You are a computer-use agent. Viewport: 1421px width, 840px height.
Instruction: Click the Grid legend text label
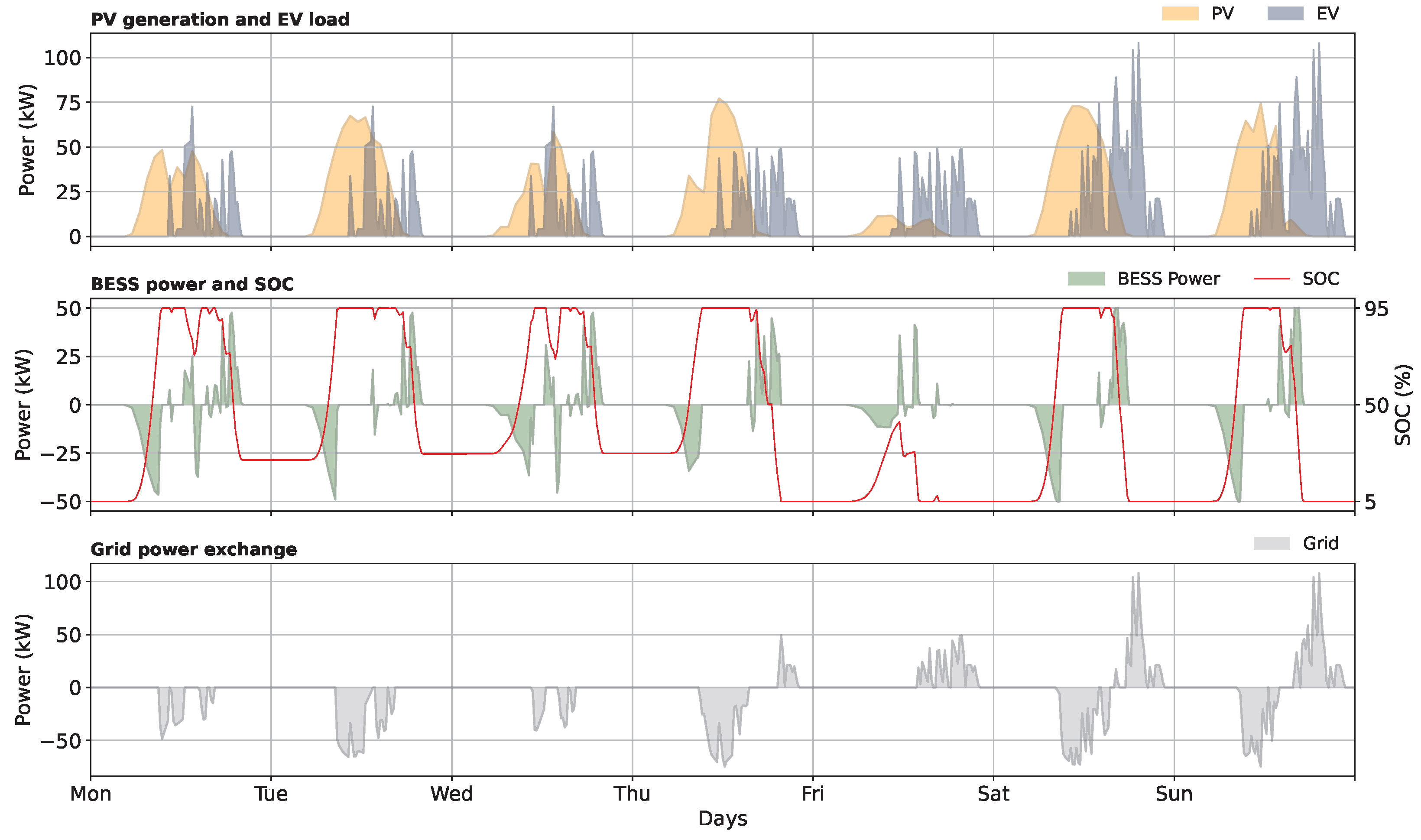(x=1320, y=543)
